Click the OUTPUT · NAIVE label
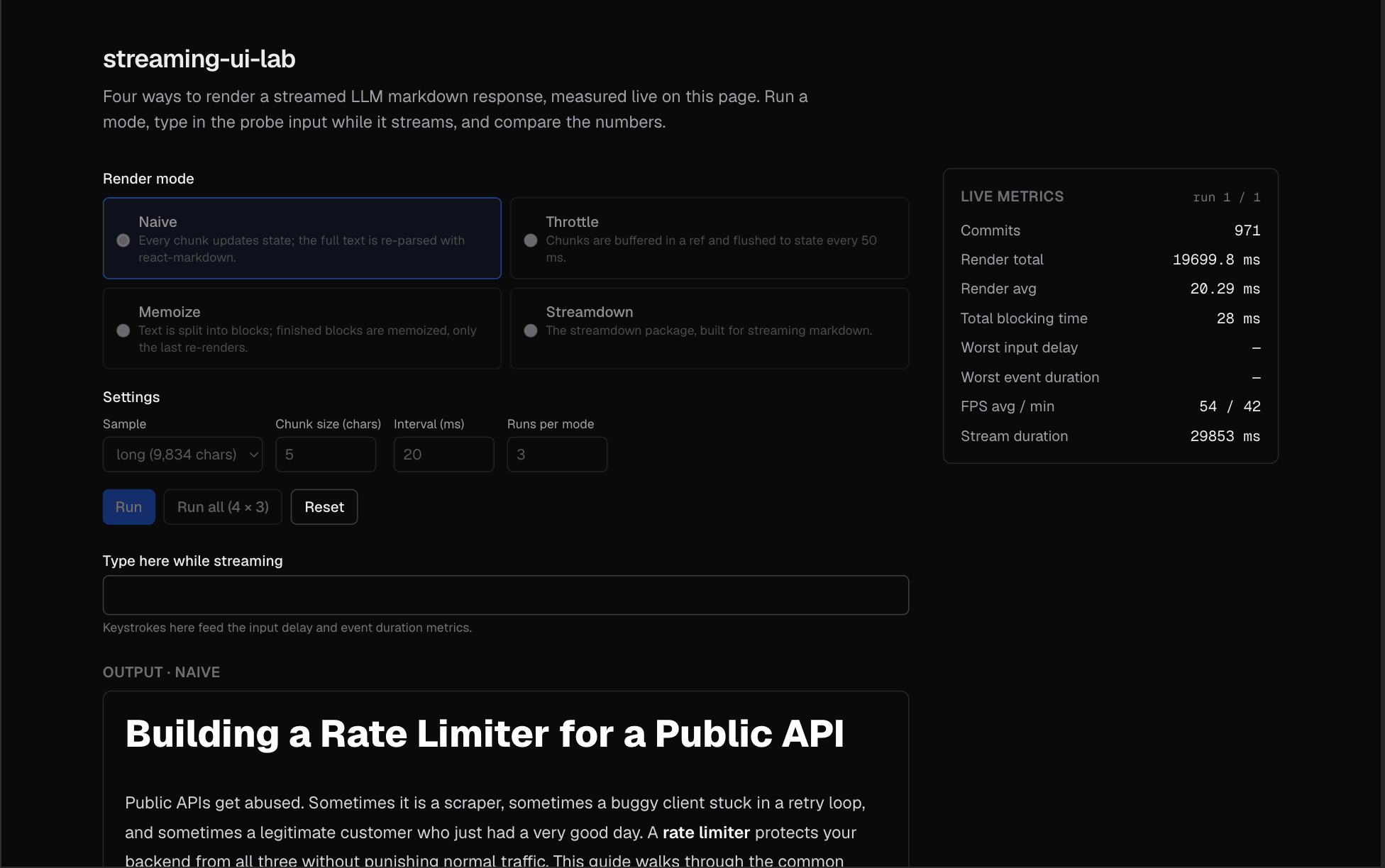Image resolution: width=1385 pixels, height=868 pixels. pos(162,672)
